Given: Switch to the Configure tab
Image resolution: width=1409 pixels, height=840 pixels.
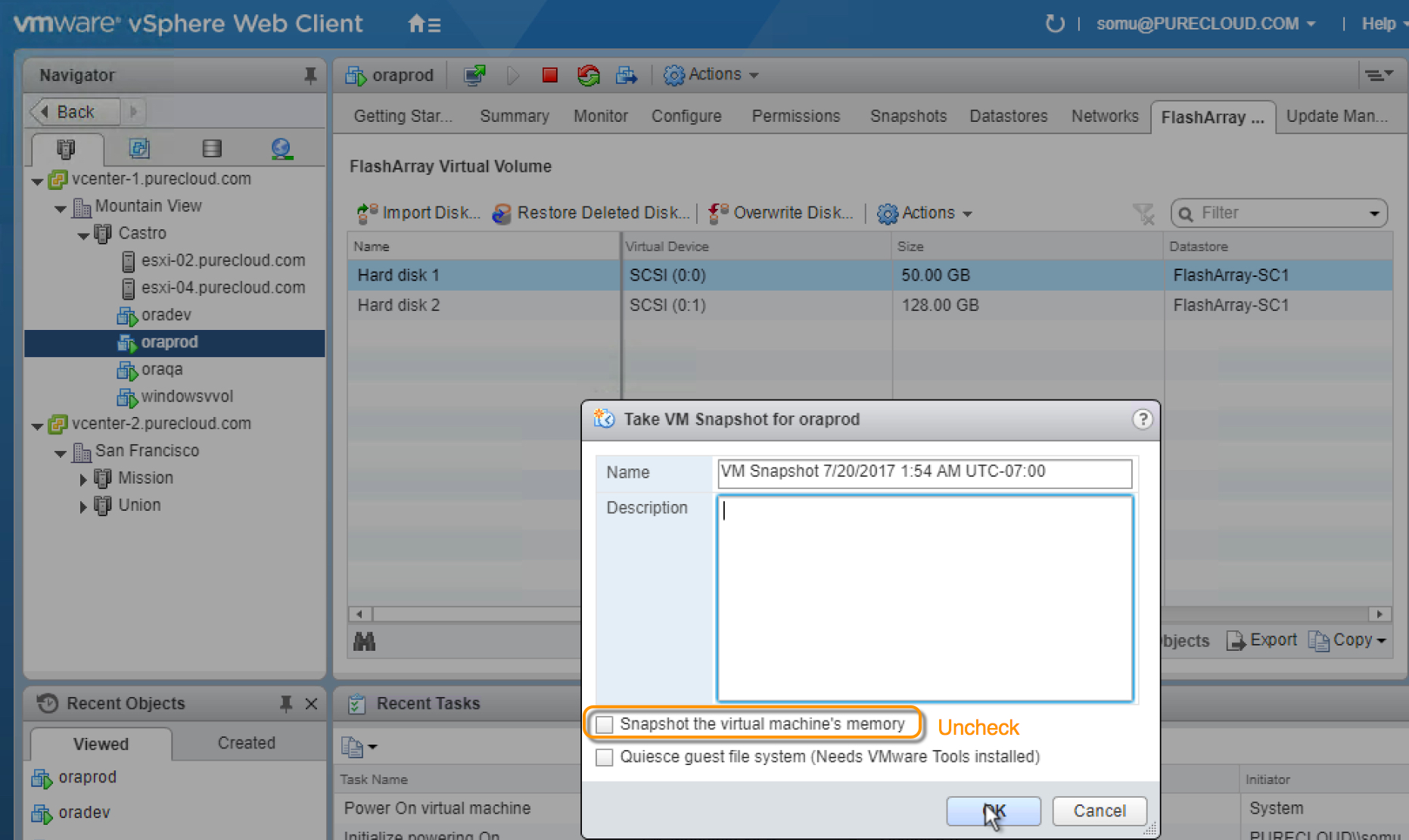Looking at the screenshot, I should tap(686, 116).
